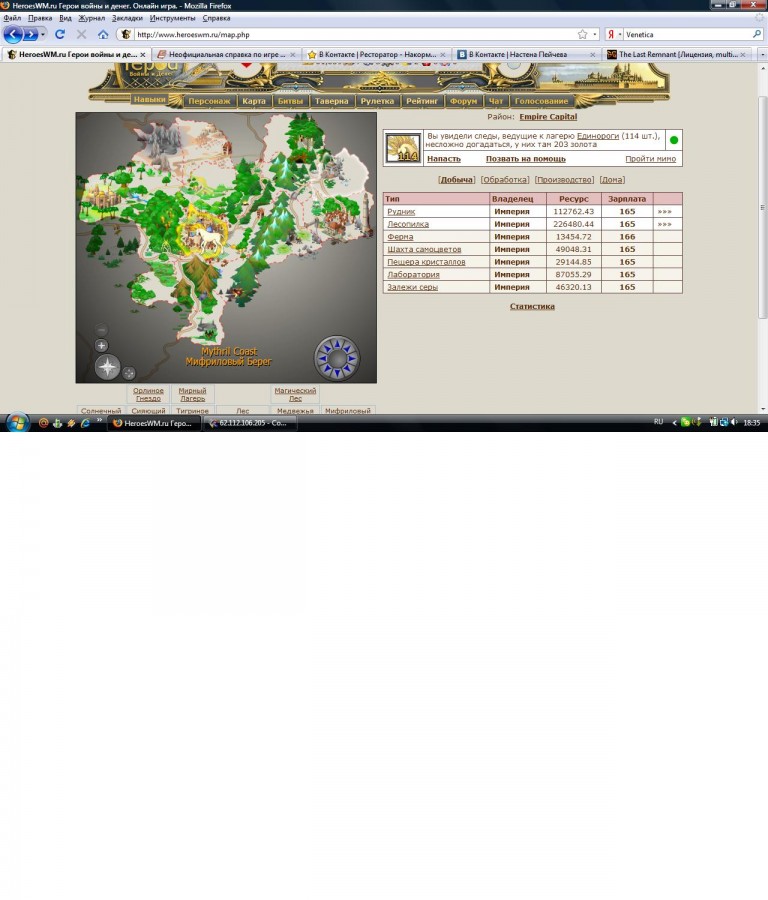The width and height of the screenshot is (768, 900).
Task: Zoom in the map with plus button
Action: (x=102, y=346)
